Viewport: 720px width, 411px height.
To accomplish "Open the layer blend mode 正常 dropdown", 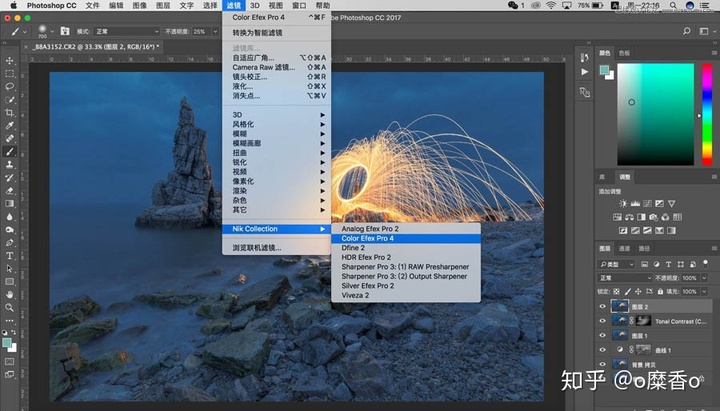I will click(x=625, y=278).
